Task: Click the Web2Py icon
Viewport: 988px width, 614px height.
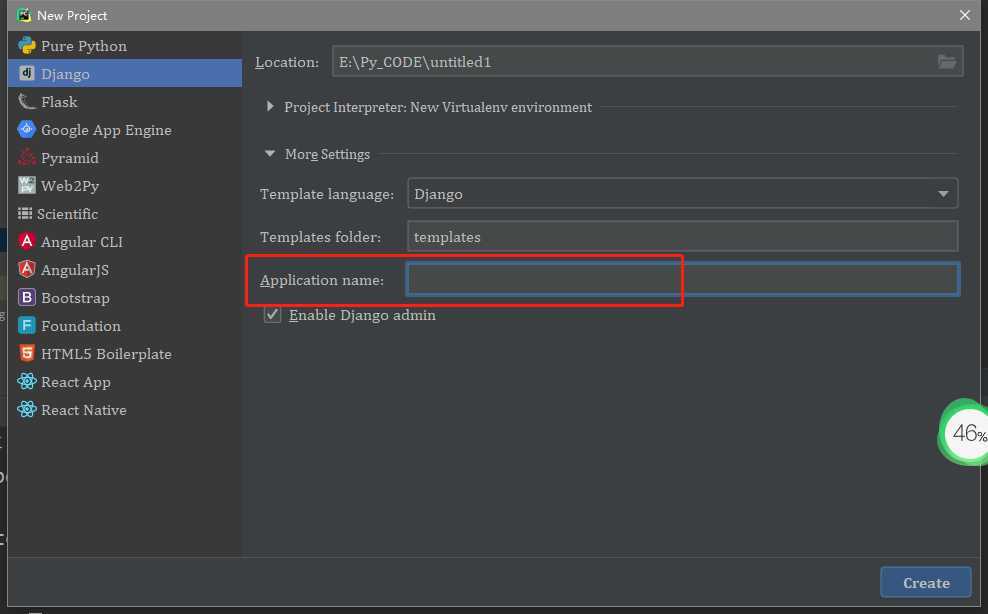Action: point(26,185)
